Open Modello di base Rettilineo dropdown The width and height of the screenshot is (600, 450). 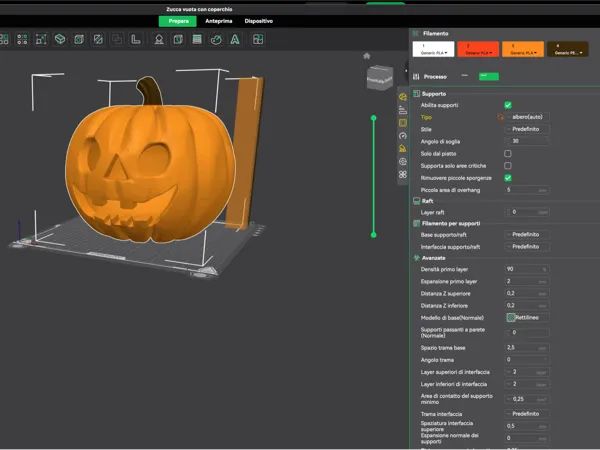[527, 318]
